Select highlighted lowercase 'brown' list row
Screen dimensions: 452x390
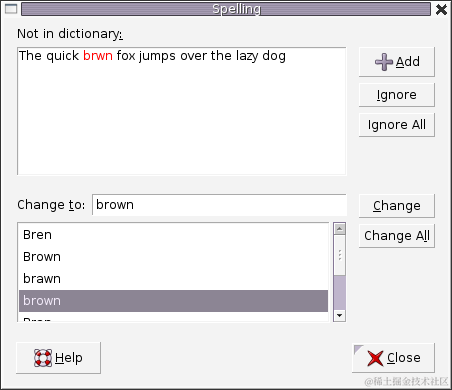click(173, 301)
